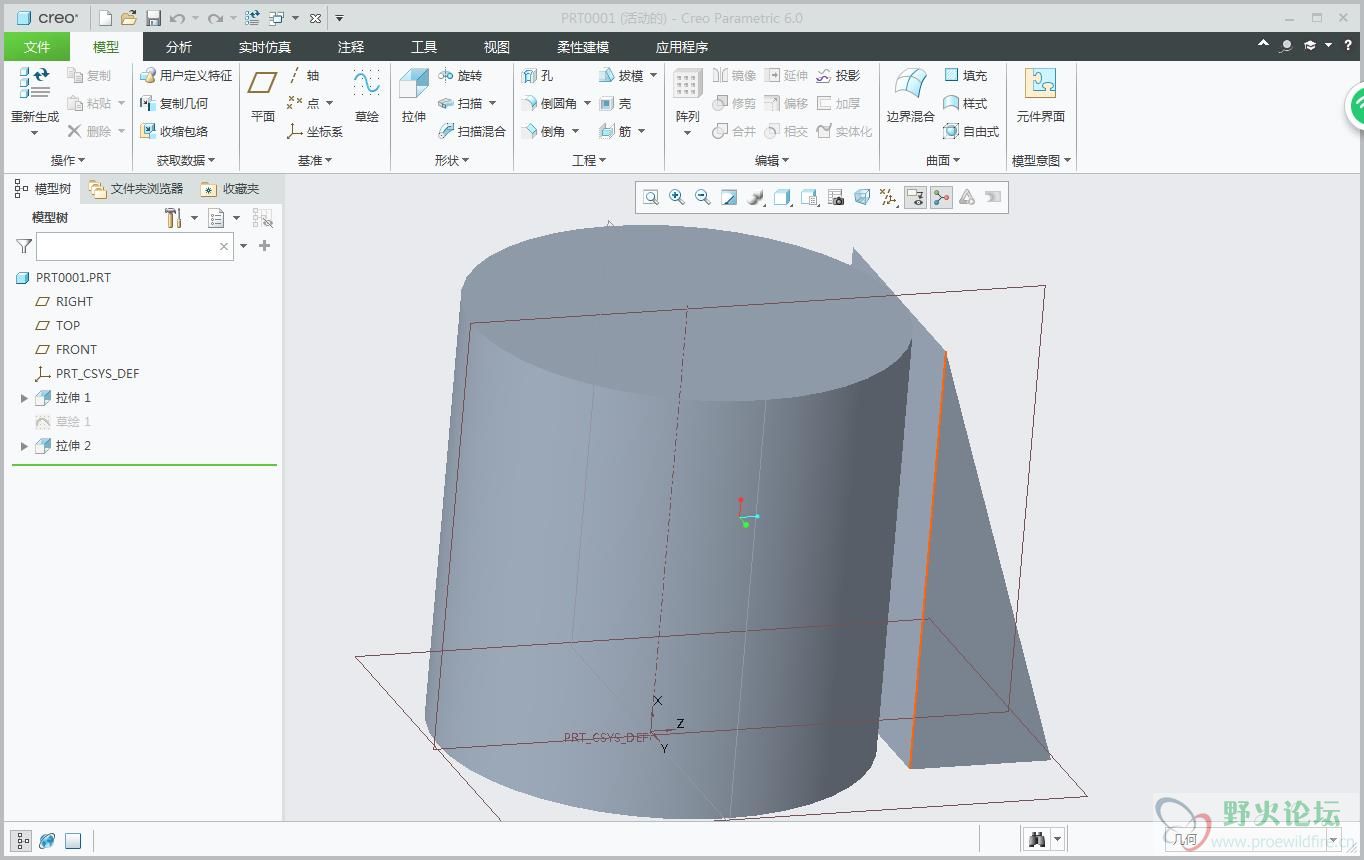Switch to the 视图 (View) ribbon tab

click(497, 47)
